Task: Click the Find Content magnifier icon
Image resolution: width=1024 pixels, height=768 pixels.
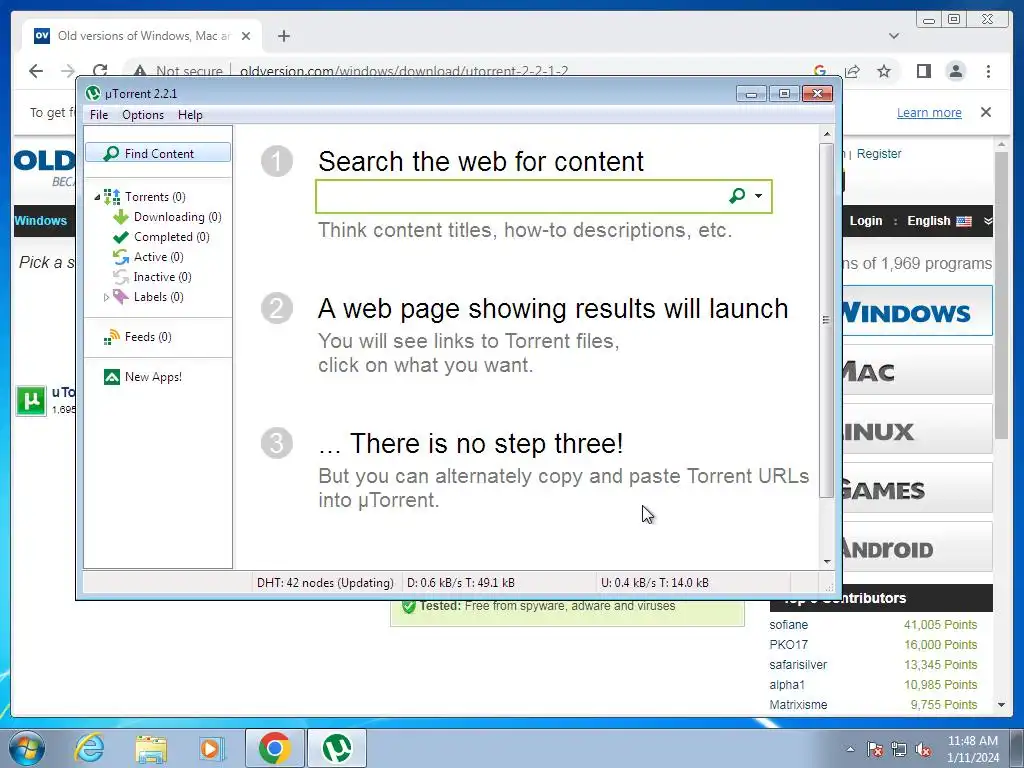Action: 112,153
